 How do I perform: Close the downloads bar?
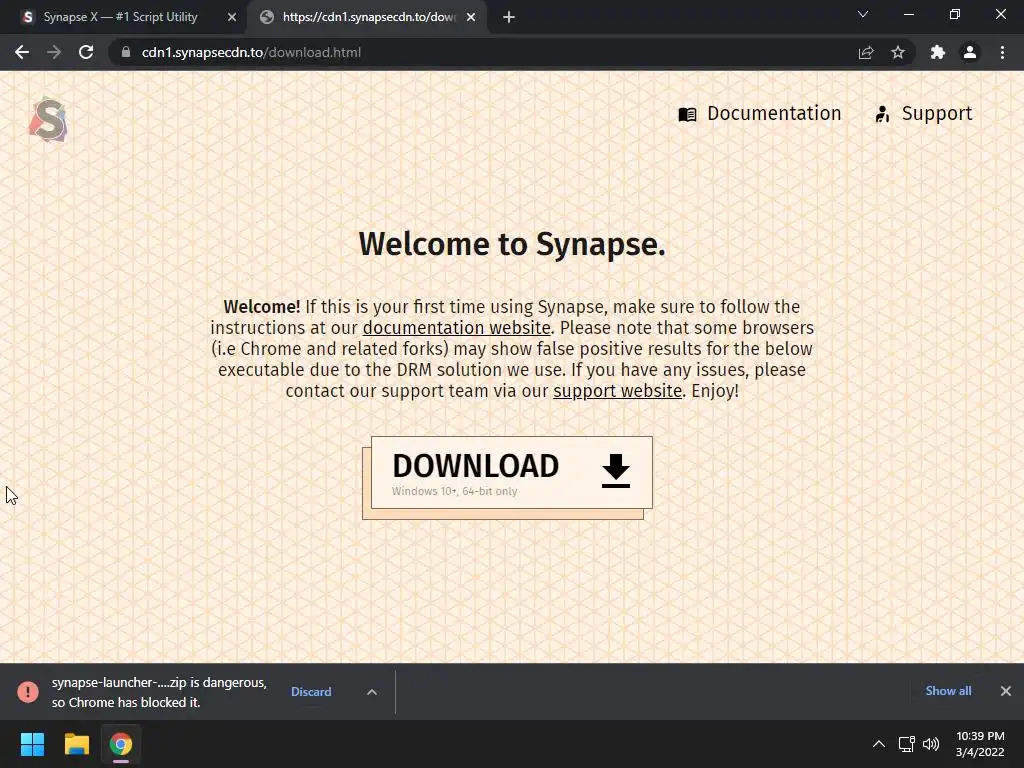pyautogui.click(x=1006, y=691)
